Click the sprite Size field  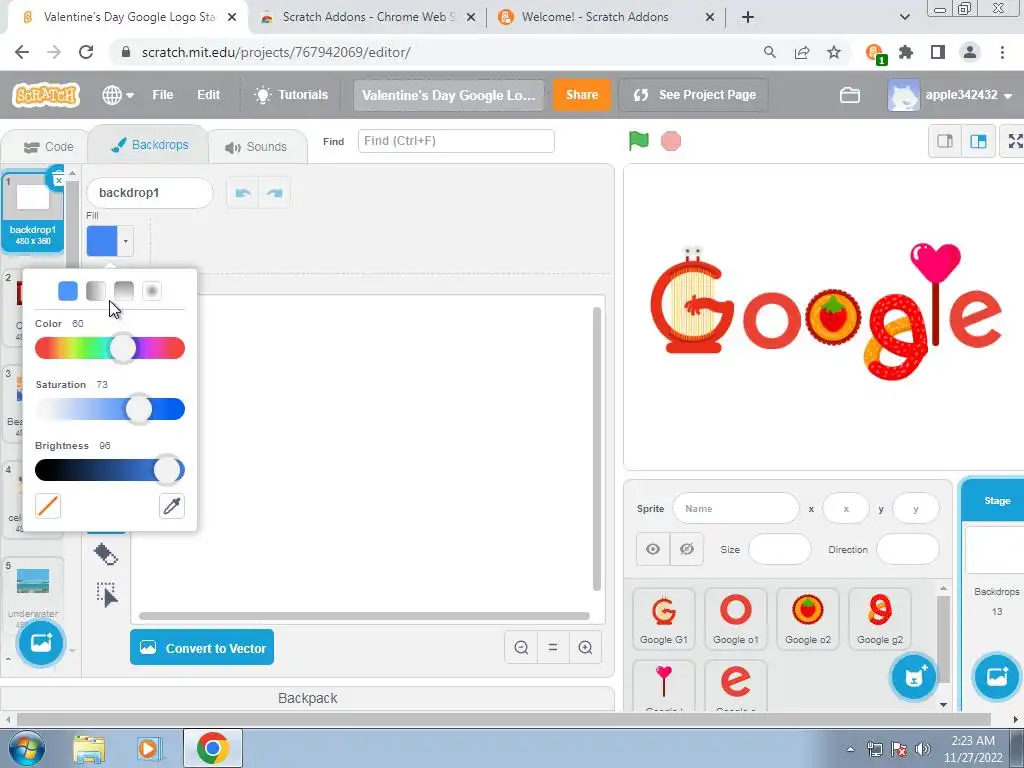[780, 549]
